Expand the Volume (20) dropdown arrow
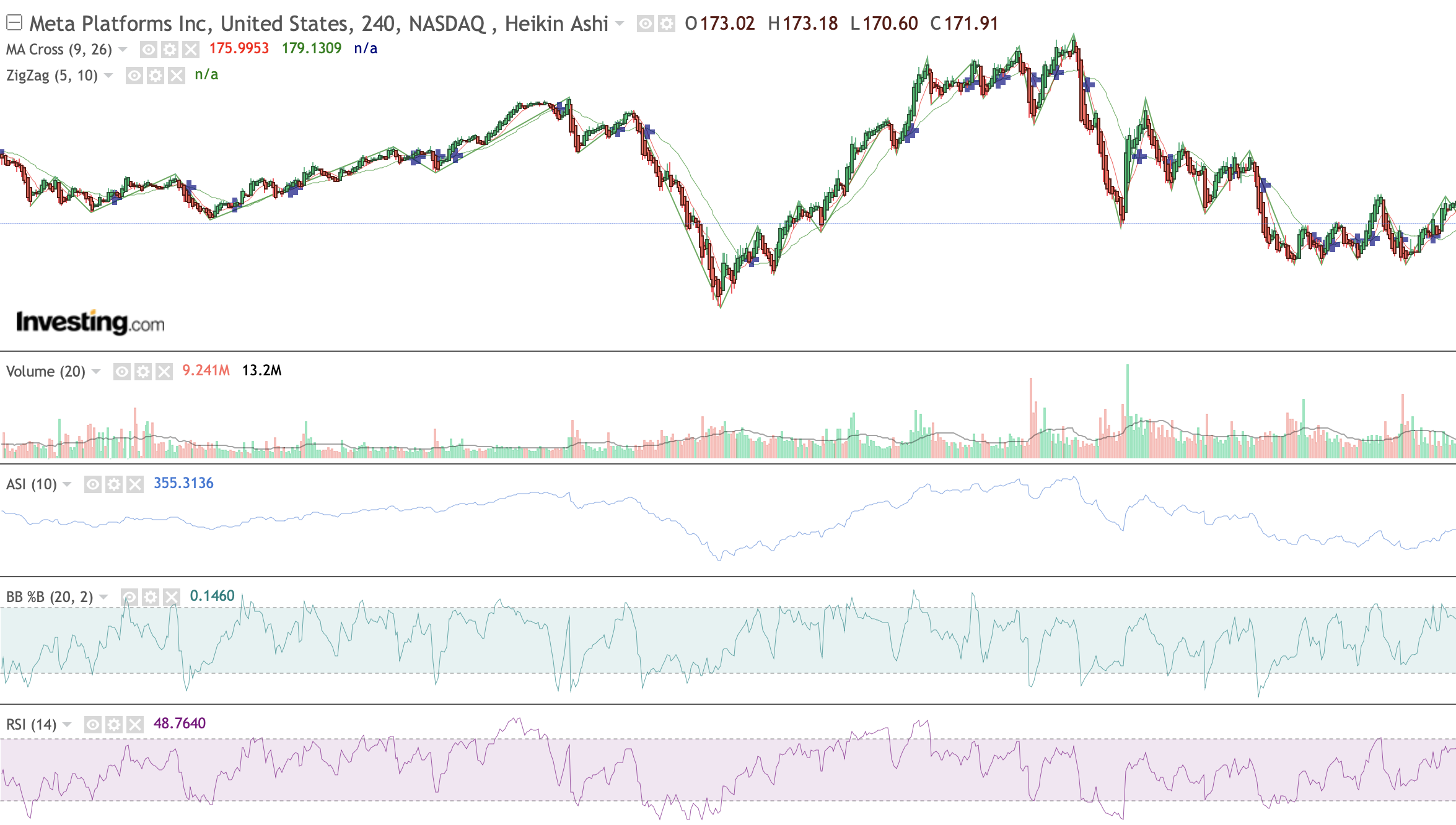The height and width of the screenshot is (825, 1456). click(96, 372)
